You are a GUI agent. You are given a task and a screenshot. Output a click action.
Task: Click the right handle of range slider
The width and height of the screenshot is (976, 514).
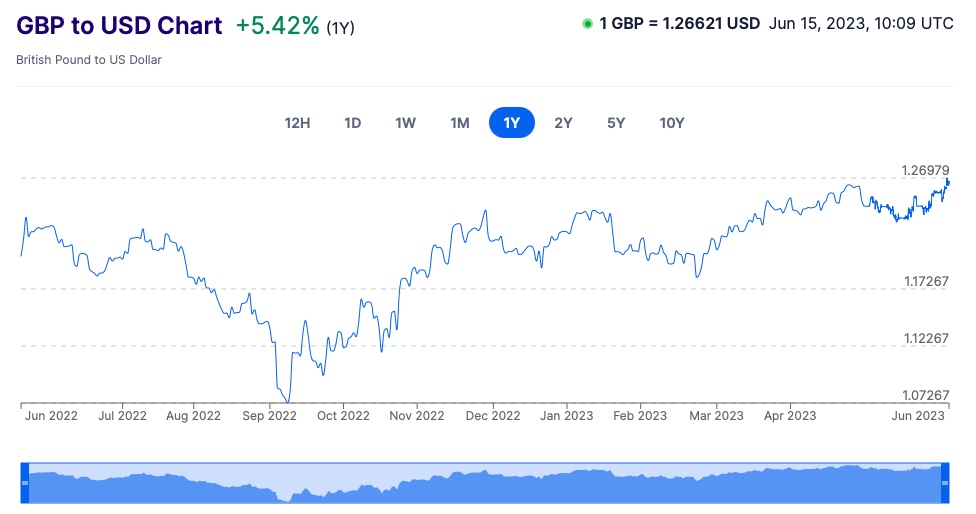pos(944,483)
